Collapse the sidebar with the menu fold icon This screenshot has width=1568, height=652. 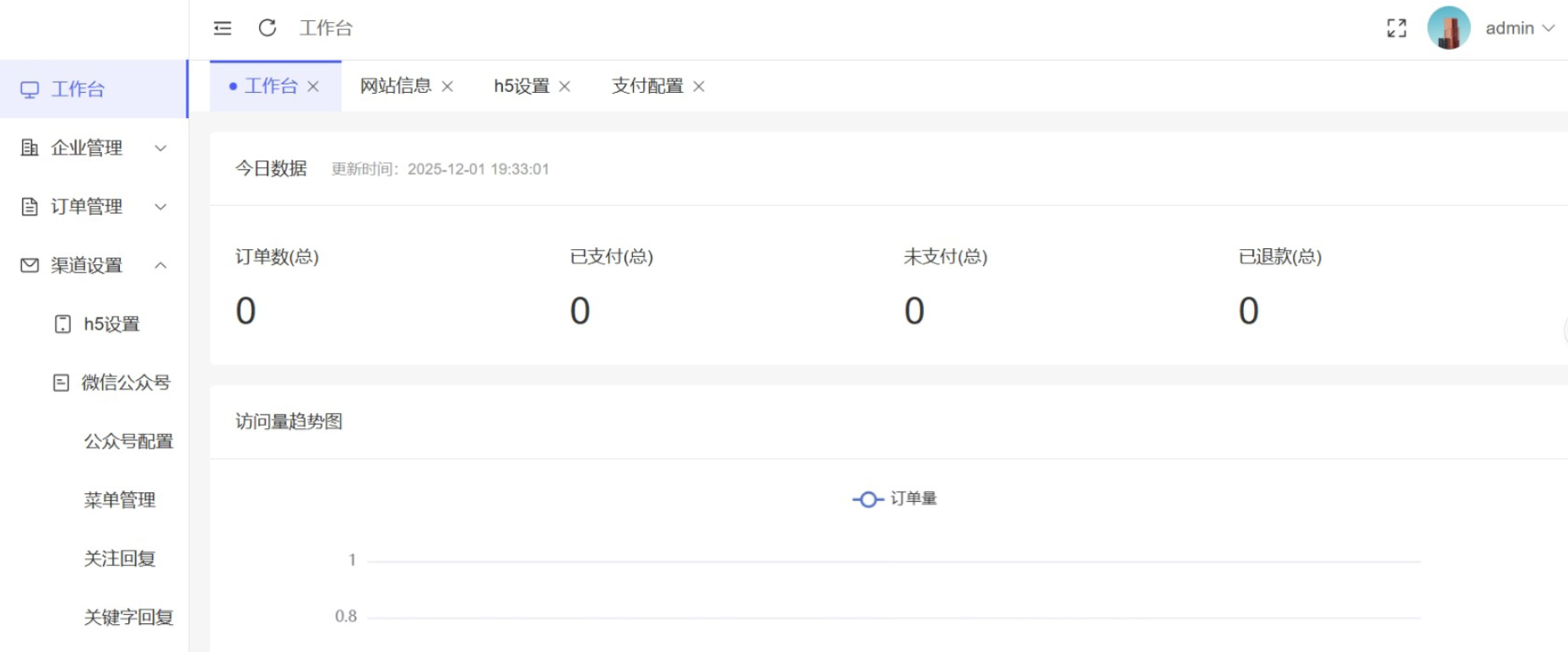[x=223, y=29]
